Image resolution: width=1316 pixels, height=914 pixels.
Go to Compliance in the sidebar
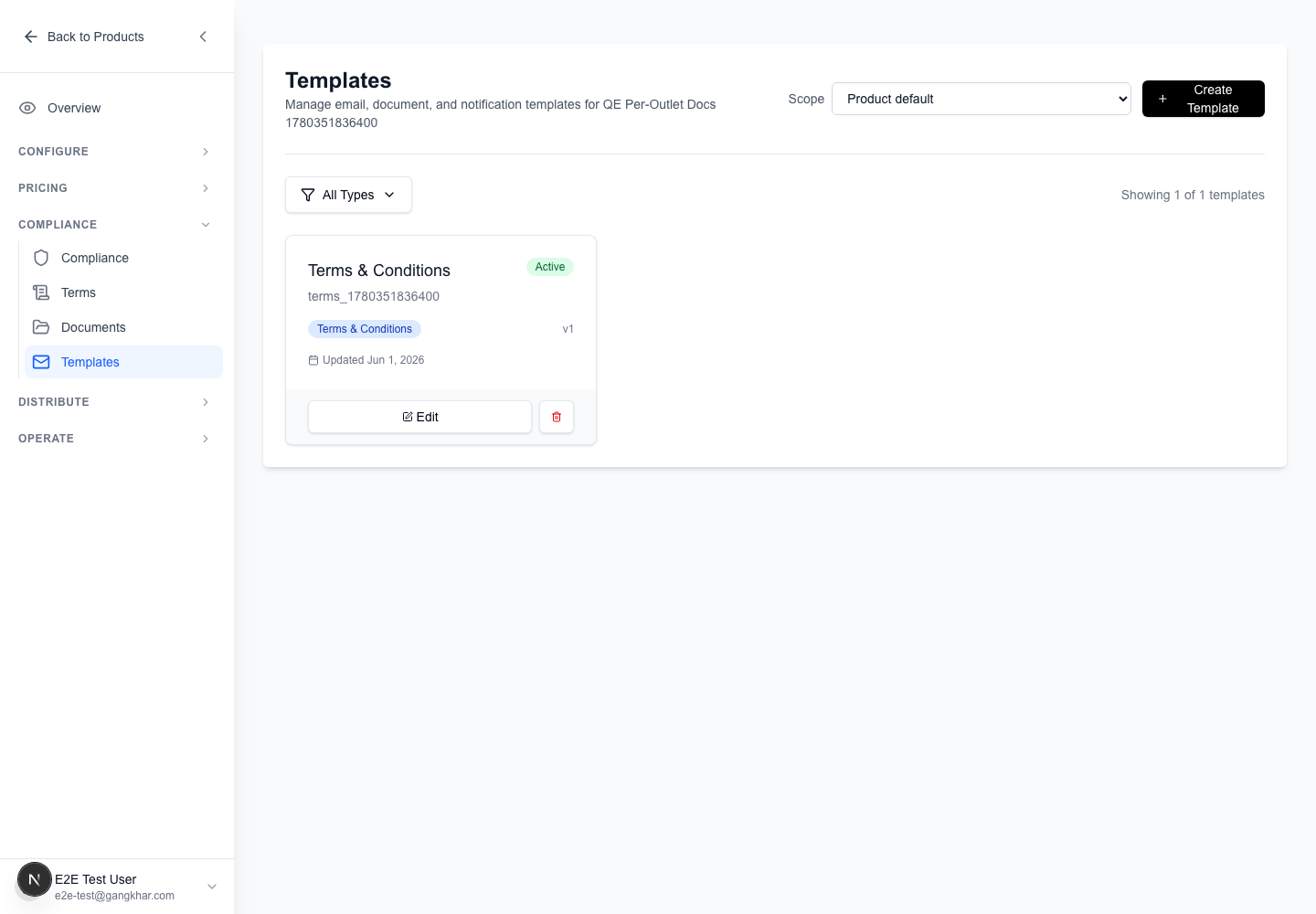tap(123, 258)
